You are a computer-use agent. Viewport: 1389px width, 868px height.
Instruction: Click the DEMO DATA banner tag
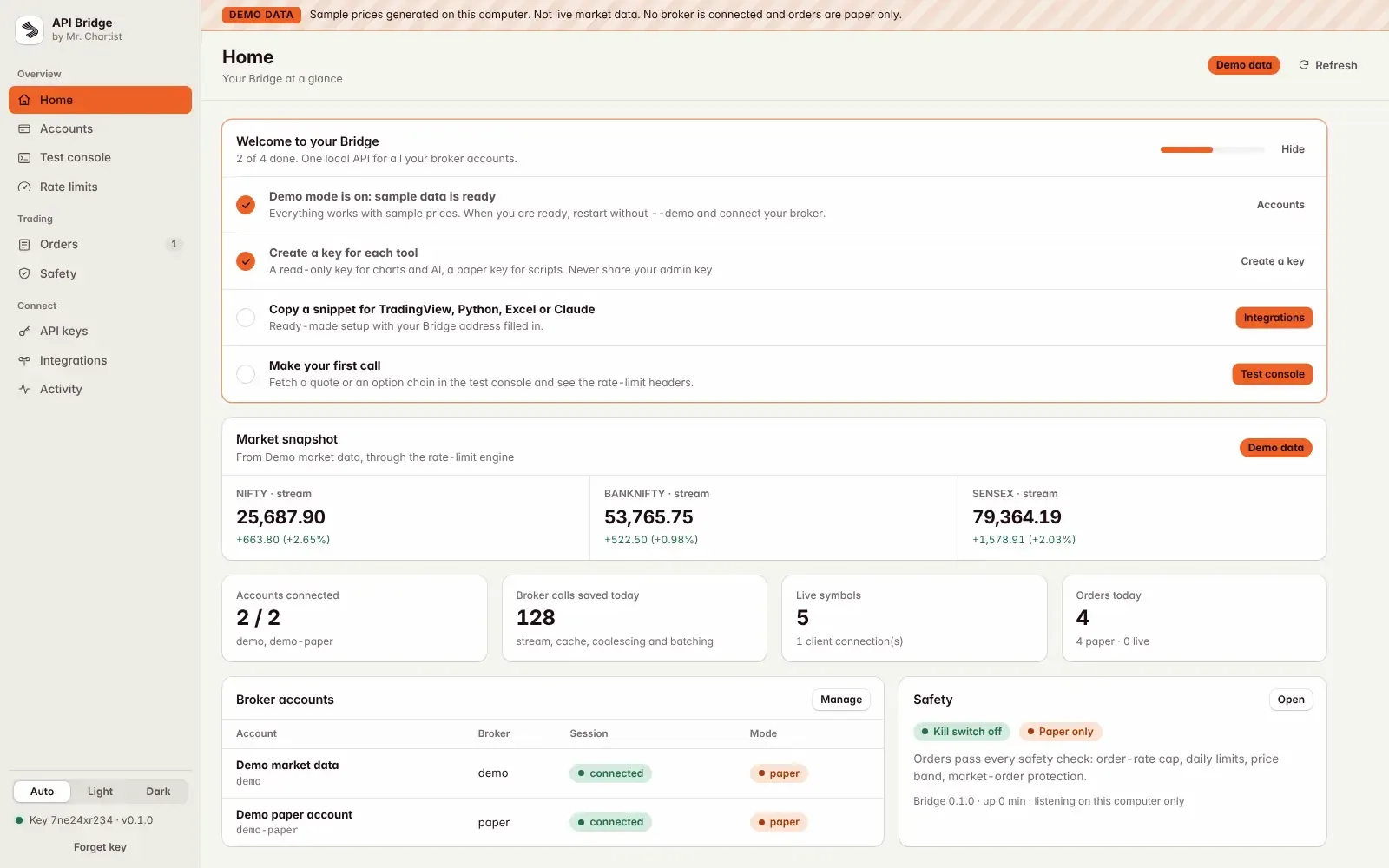click(x=261, y=15)
